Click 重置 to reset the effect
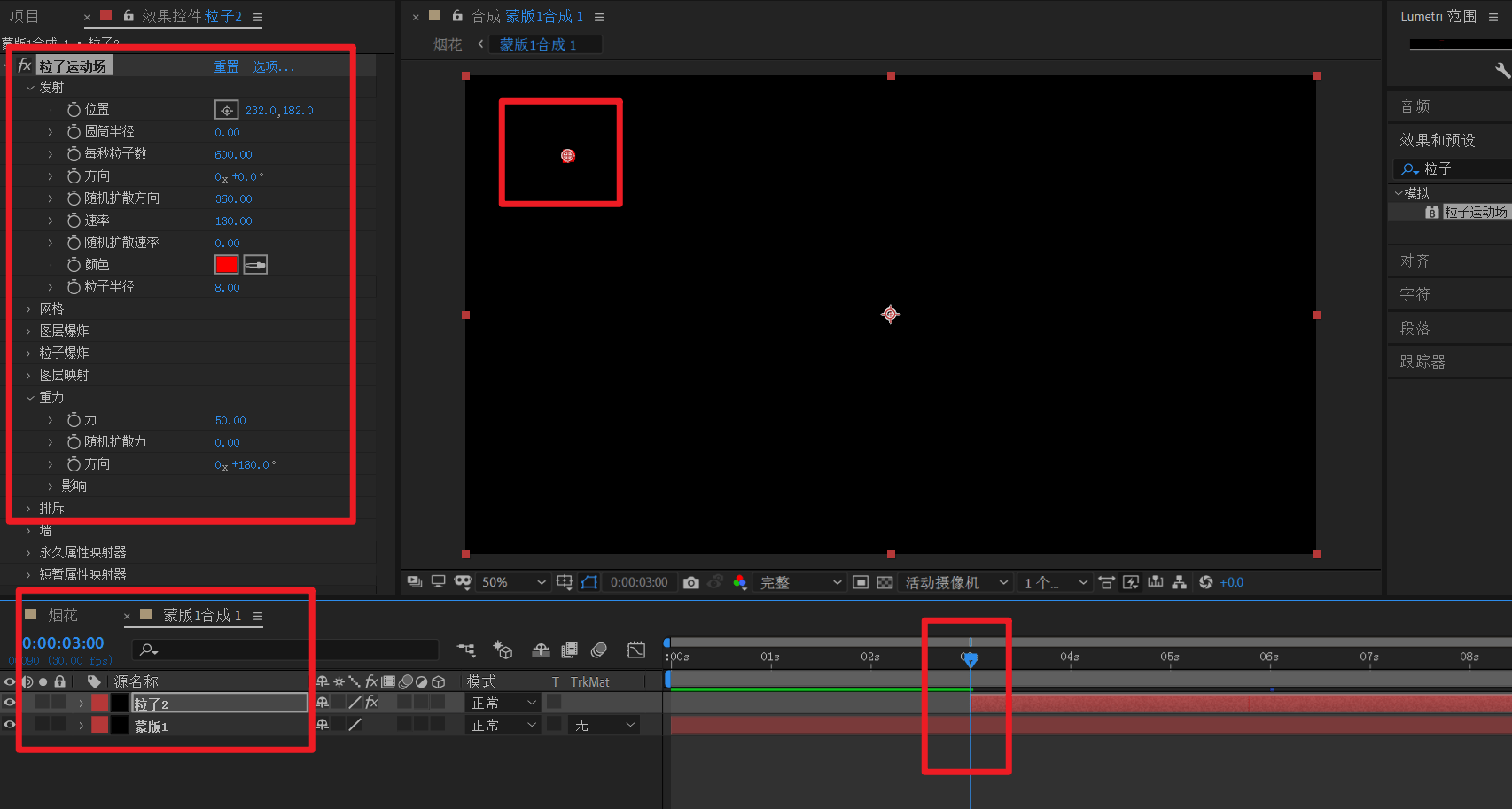Screen dimensions: 1512x809 (226, 66)
